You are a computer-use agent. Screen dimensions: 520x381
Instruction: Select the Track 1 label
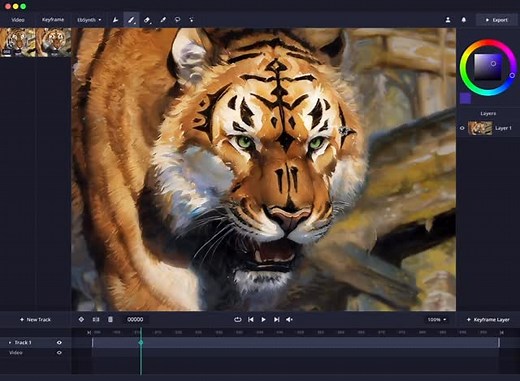coord(23,343)
